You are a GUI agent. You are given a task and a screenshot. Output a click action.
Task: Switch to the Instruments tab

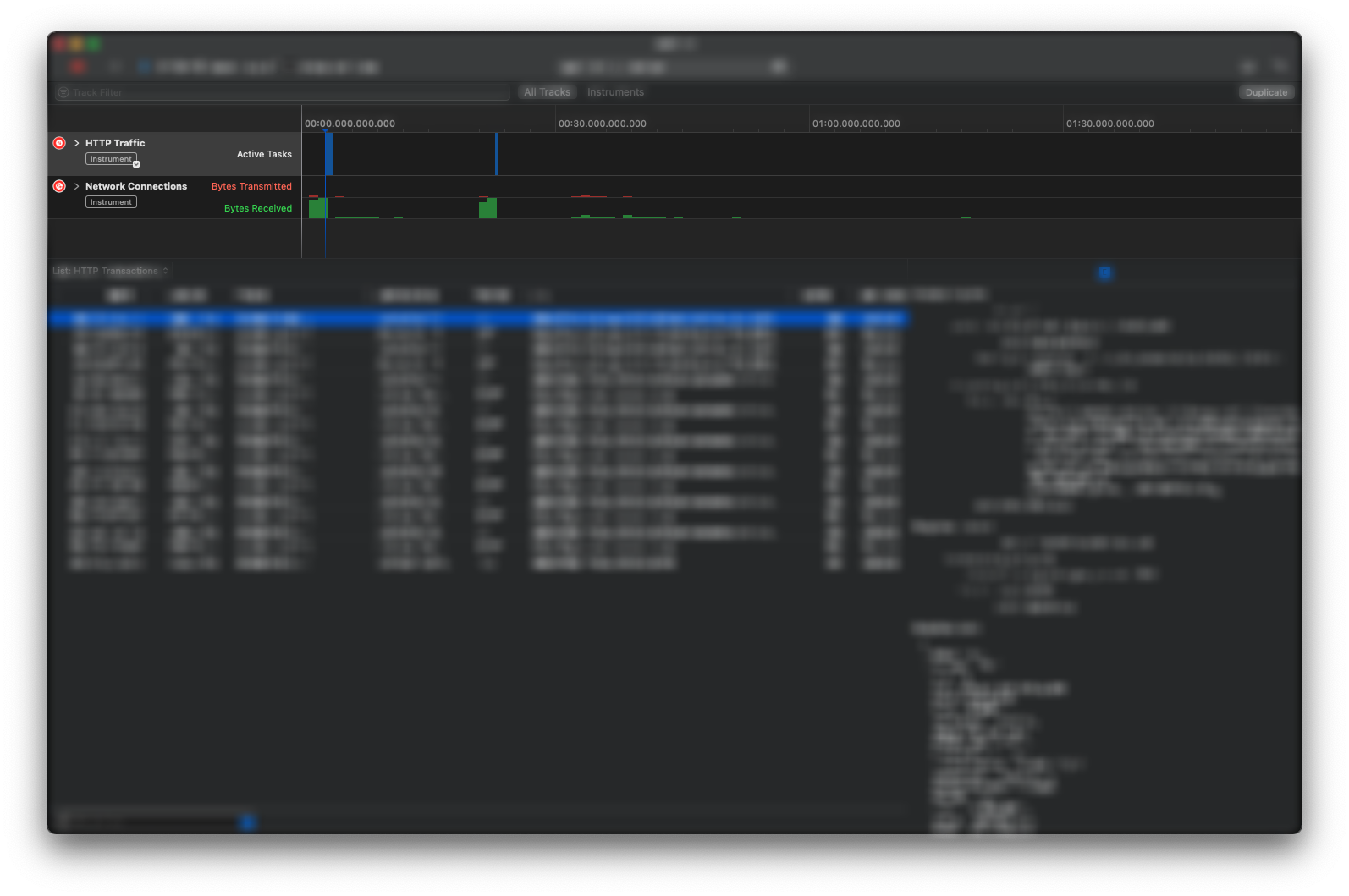pos(615,92)
